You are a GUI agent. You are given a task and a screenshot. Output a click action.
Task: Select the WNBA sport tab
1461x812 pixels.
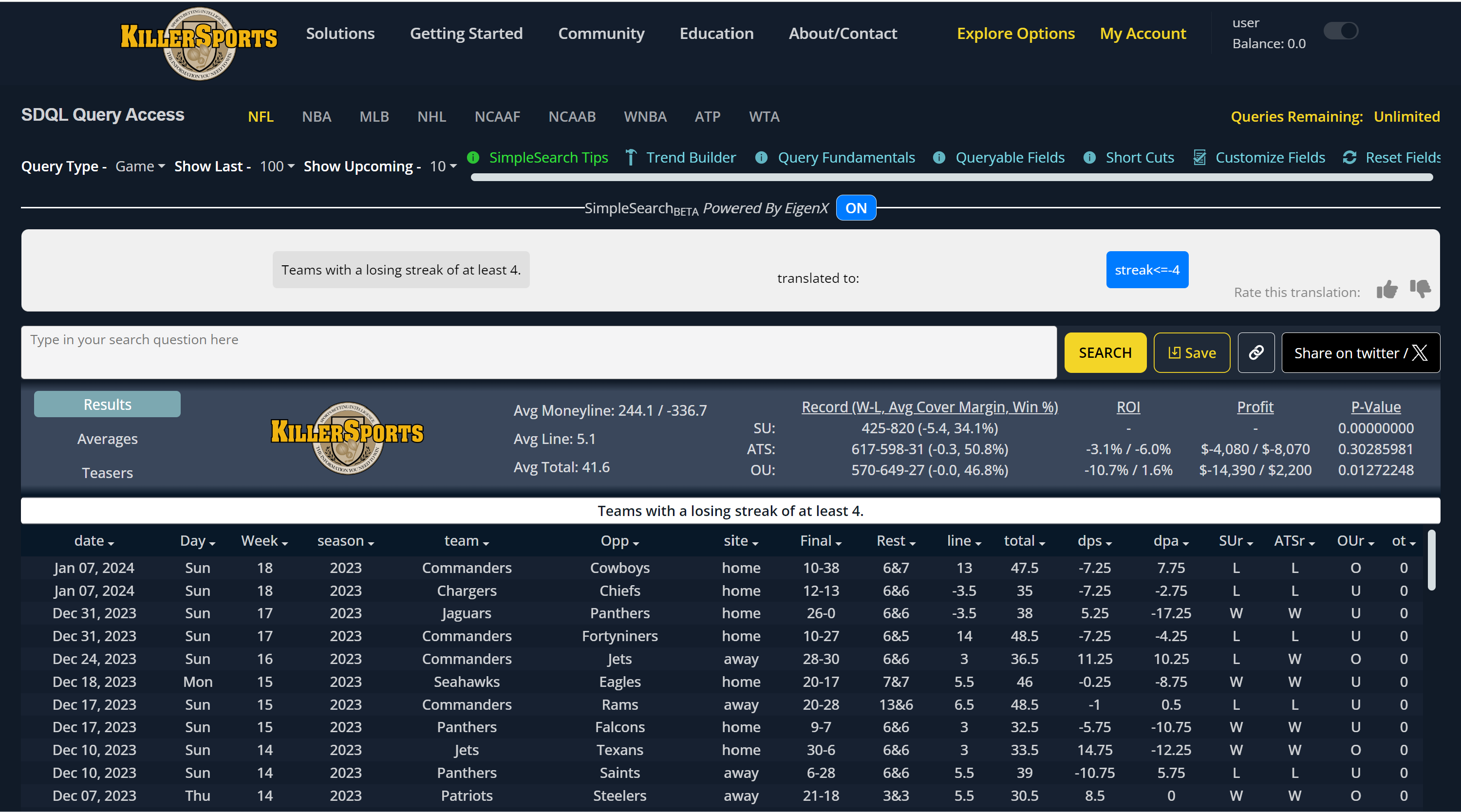coord(645,117)
